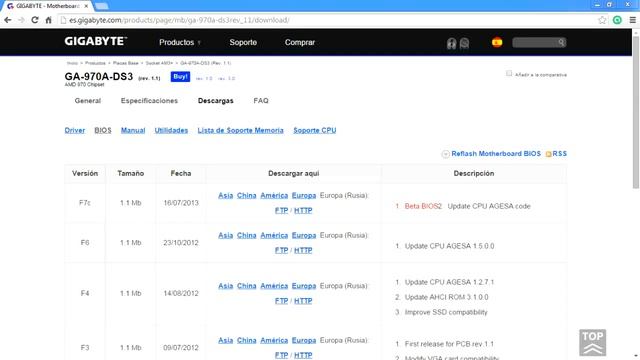Open a new browser tab
The height and width of the screenshot is (360, 640).
[x=101, y=6]
